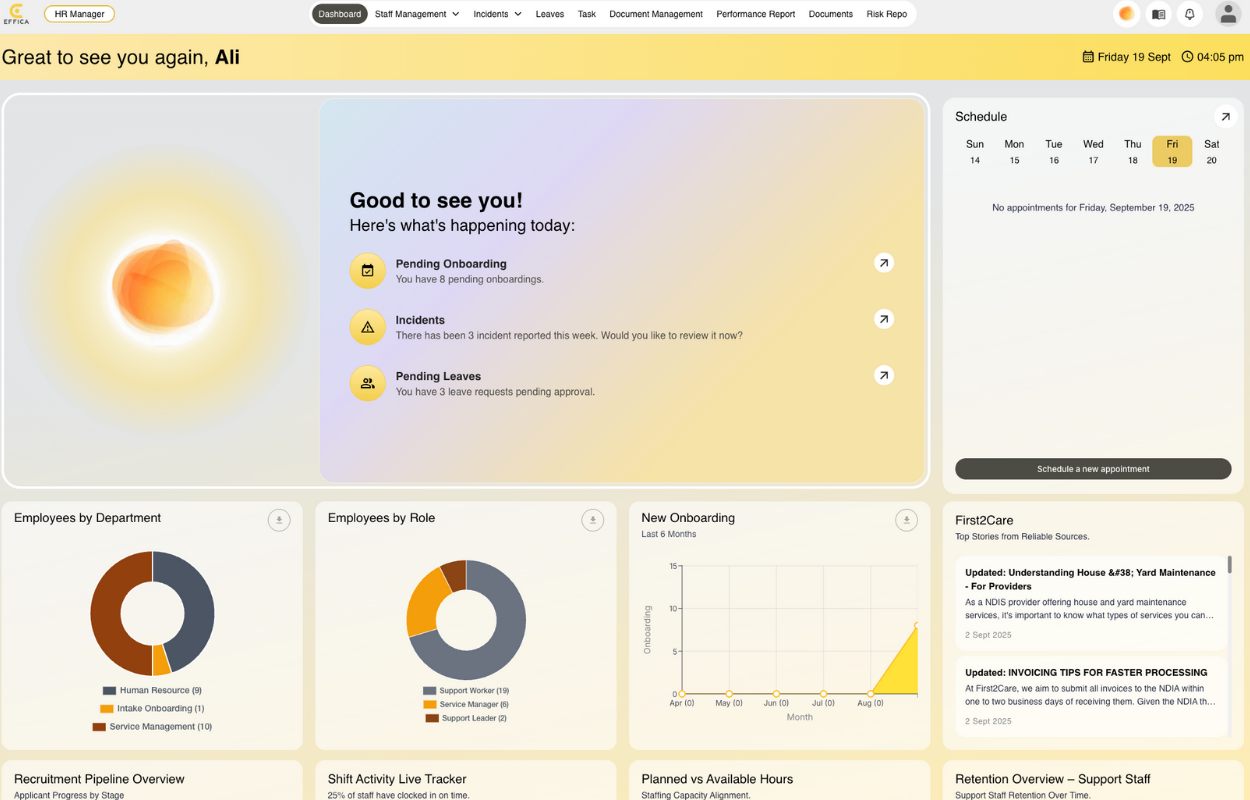Download Employees by Role chart
1250x800 pixels.
(593, 520)
